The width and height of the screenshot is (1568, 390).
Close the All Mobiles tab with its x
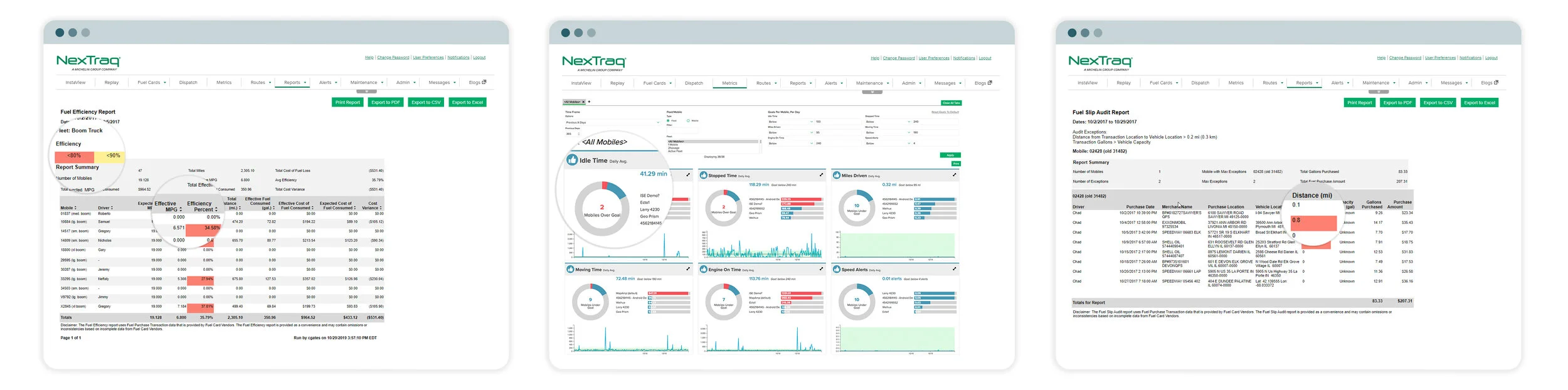tap(583, 102)
